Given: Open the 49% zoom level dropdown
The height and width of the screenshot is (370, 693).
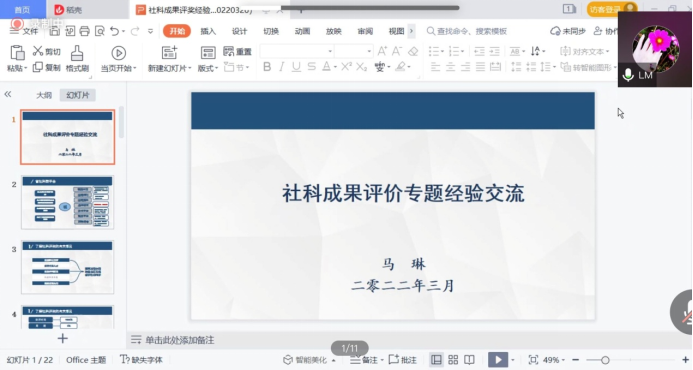Looking at the screenshot, I should pos(553,360).
